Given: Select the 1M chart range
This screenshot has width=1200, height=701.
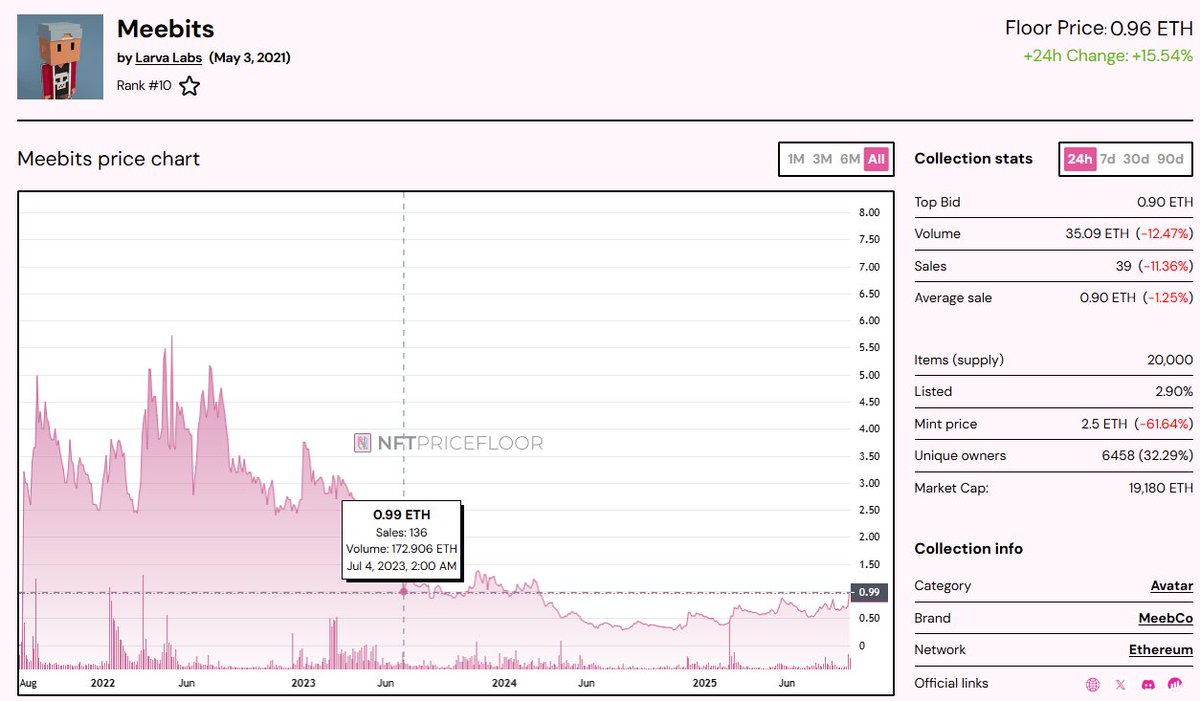Looking at the screenshot, I should tap(796, 159).
